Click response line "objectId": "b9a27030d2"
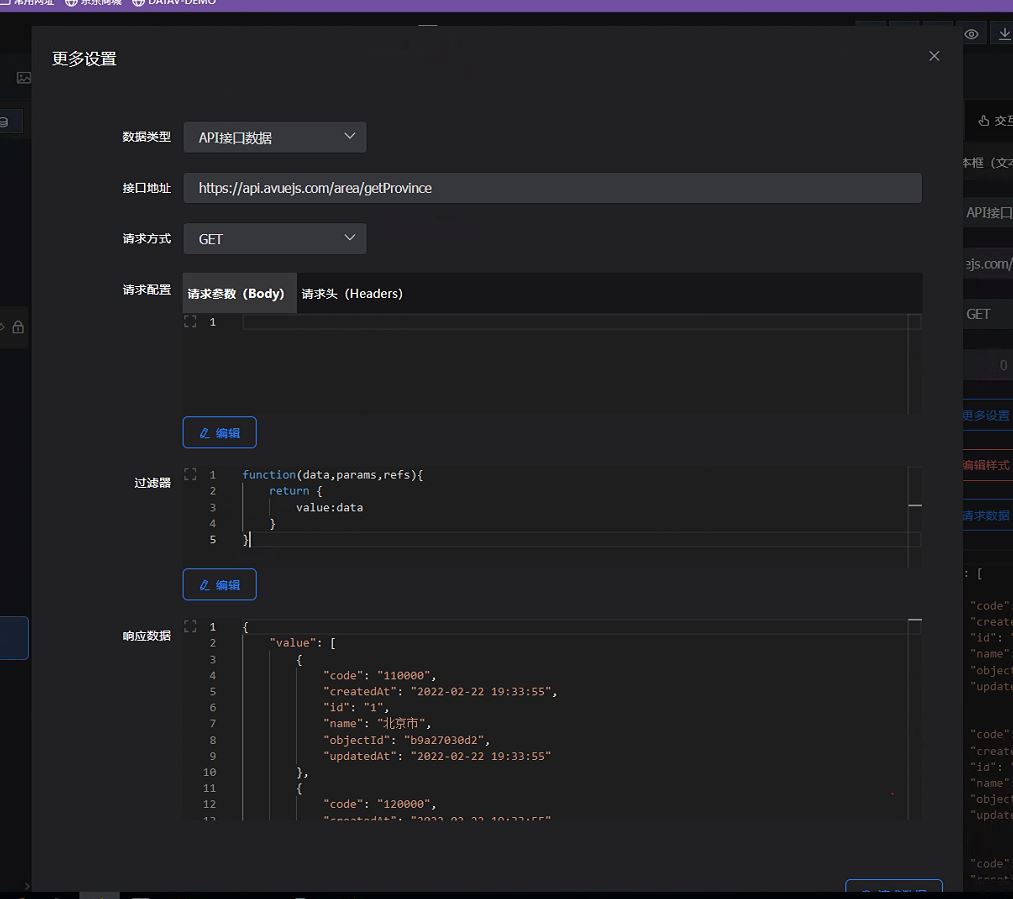 click(406, 740)
